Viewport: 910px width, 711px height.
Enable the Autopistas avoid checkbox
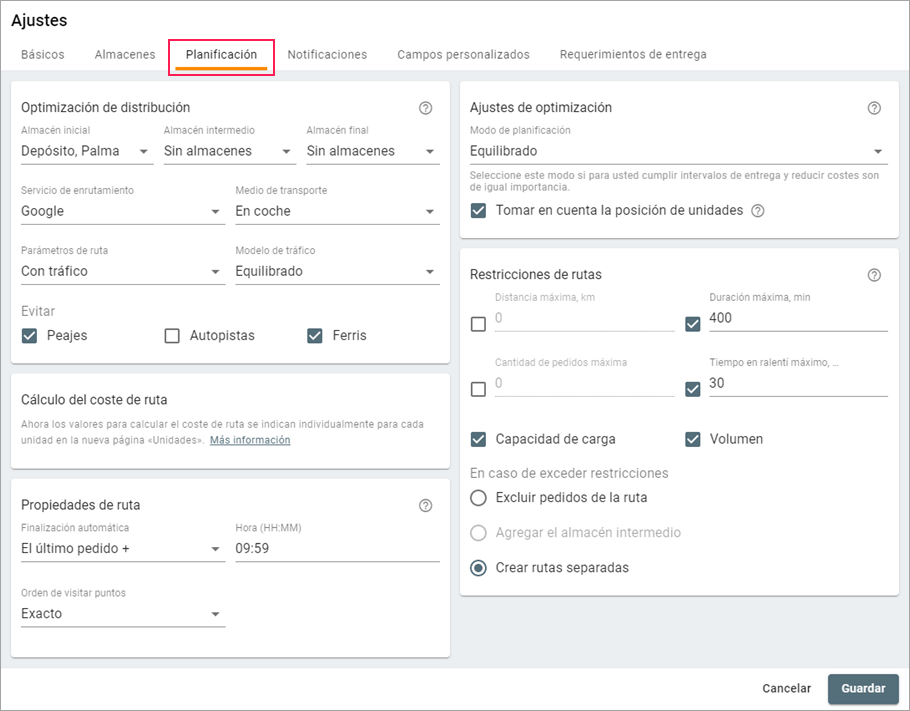(172, 336)
